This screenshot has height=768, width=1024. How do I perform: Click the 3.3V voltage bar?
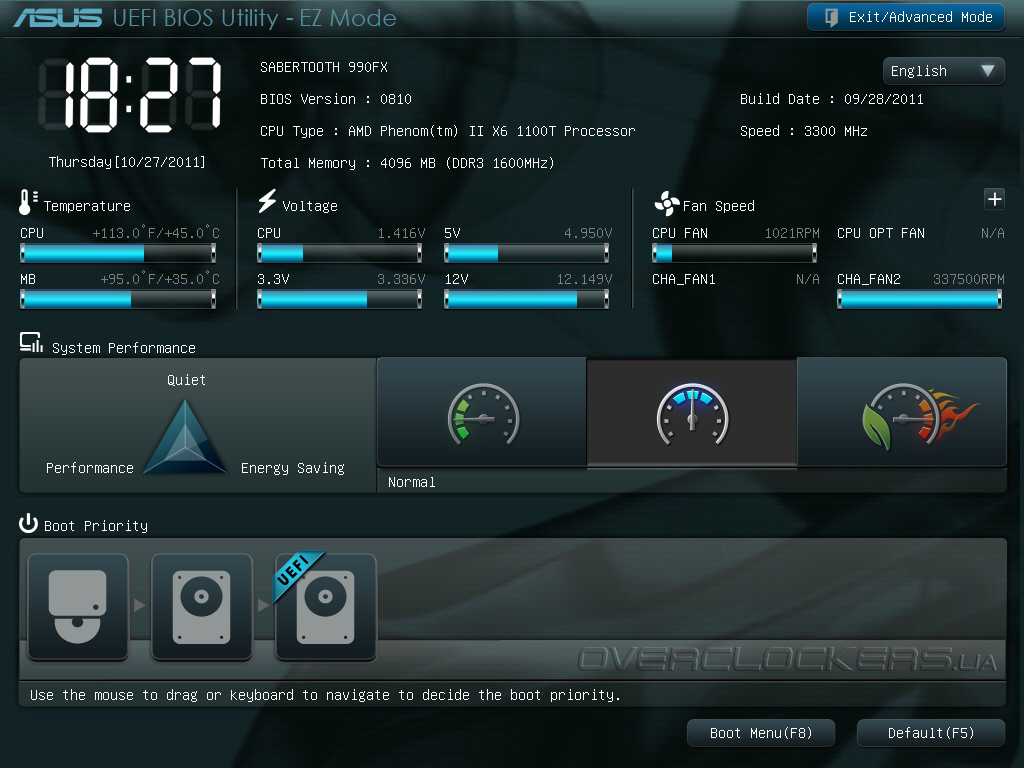[x=340, y=299]
